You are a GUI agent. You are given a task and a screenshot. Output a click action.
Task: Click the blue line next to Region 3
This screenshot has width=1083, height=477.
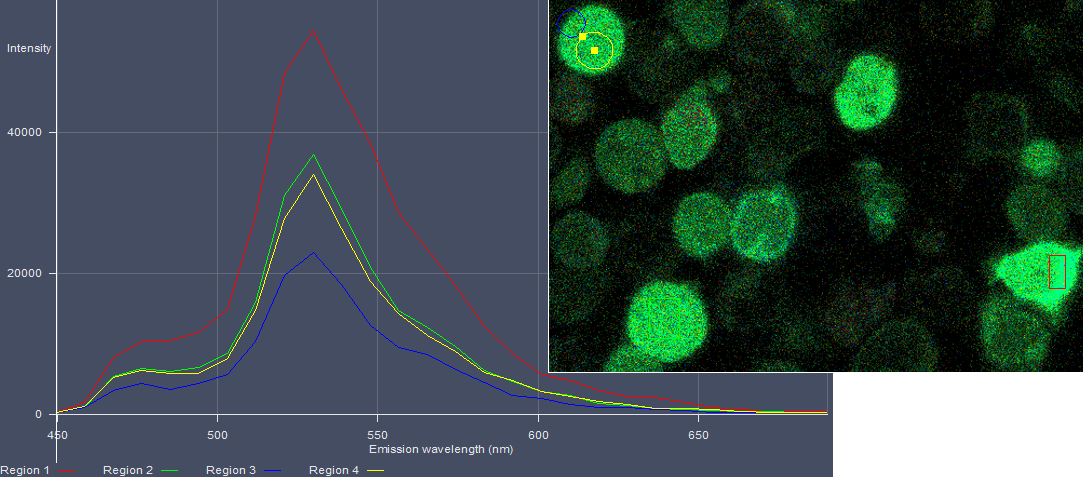(x=272, y=470)
